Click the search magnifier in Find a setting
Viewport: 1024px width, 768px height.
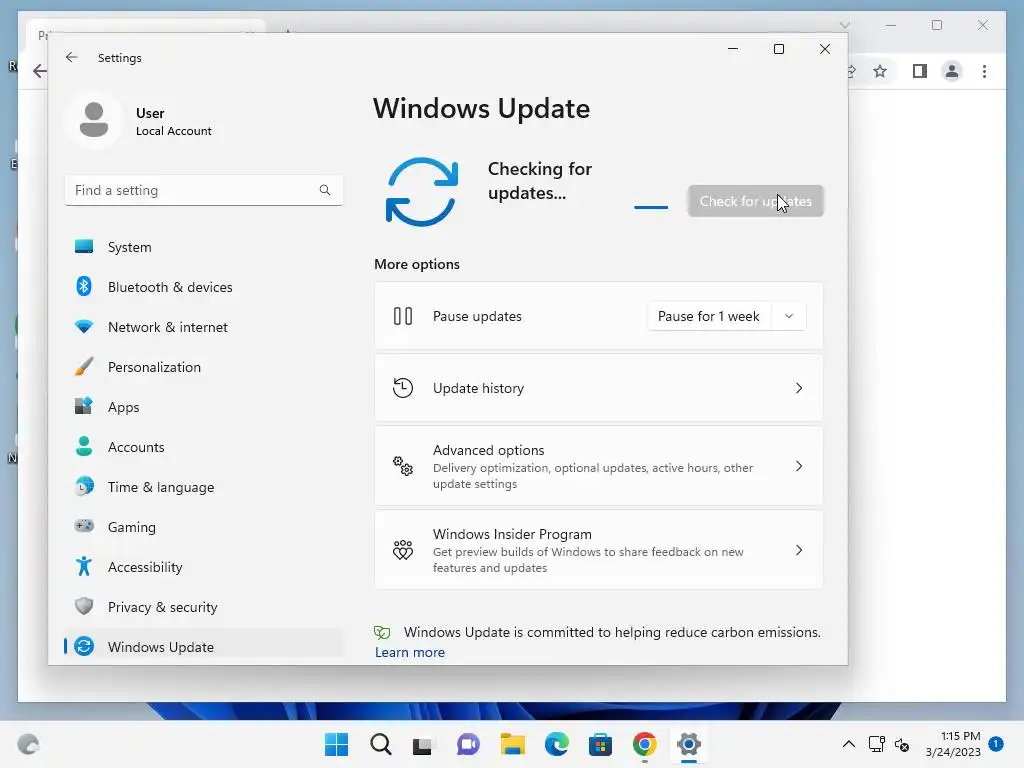325,190
